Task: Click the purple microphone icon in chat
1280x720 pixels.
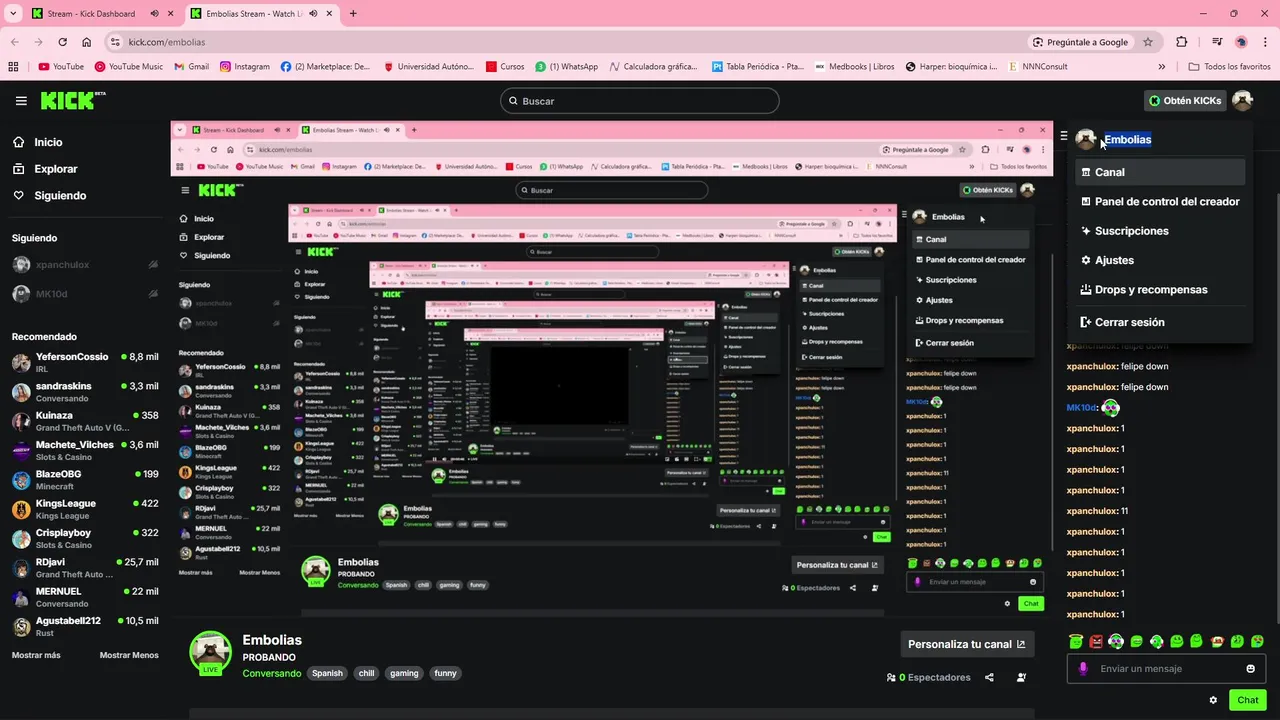Action: pyautogui.click(x=1083, y=669)
